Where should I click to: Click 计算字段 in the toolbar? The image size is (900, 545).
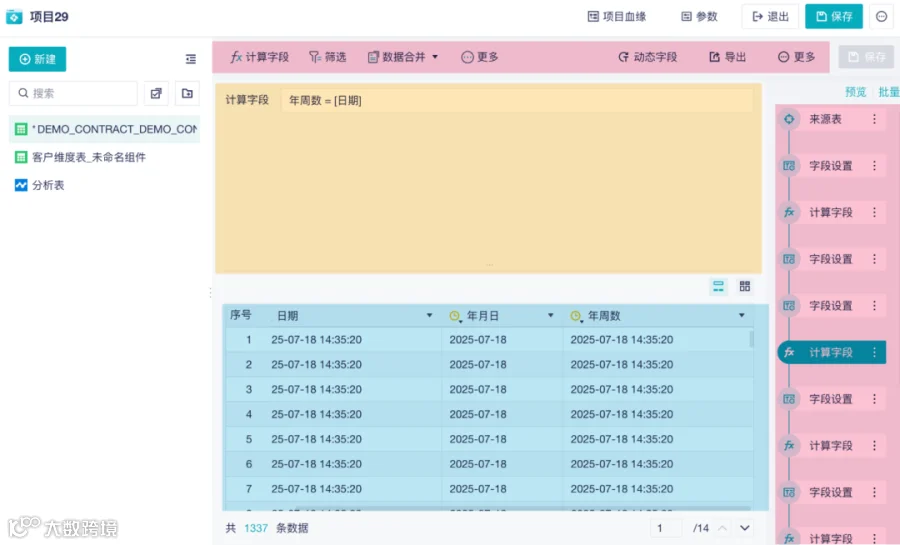259,57
